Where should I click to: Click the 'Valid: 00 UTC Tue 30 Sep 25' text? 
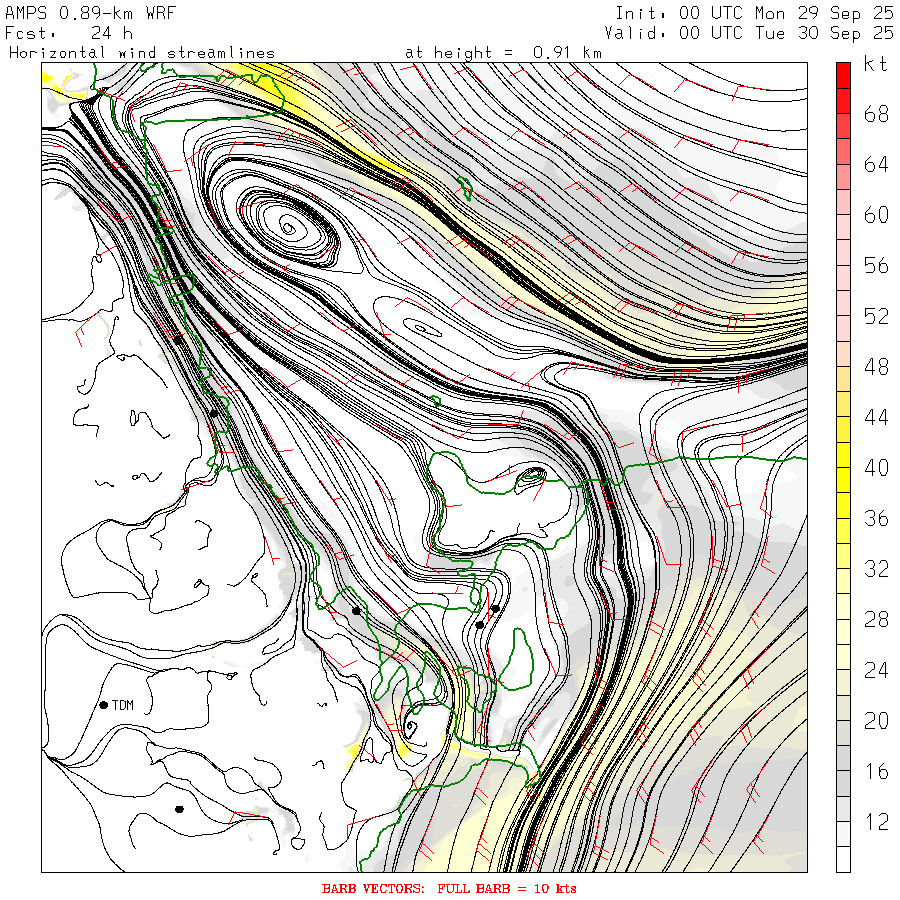pyautogui.click(x=749, y=33)
